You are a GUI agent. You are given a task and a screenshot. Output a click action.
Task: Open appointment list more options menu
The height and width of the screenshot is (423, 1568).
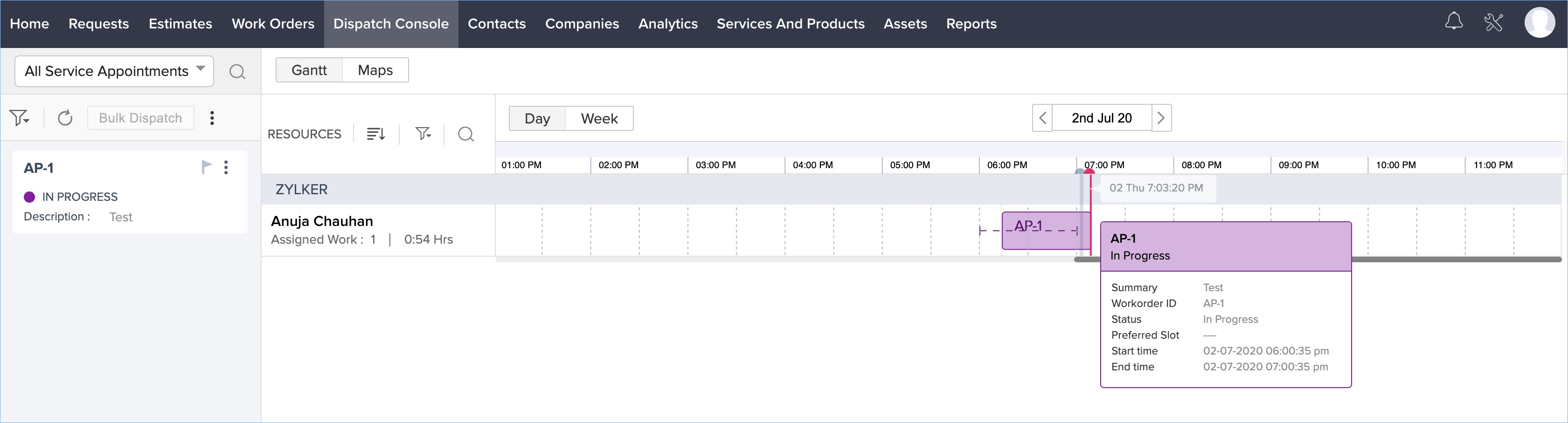(x=212, y=118)
